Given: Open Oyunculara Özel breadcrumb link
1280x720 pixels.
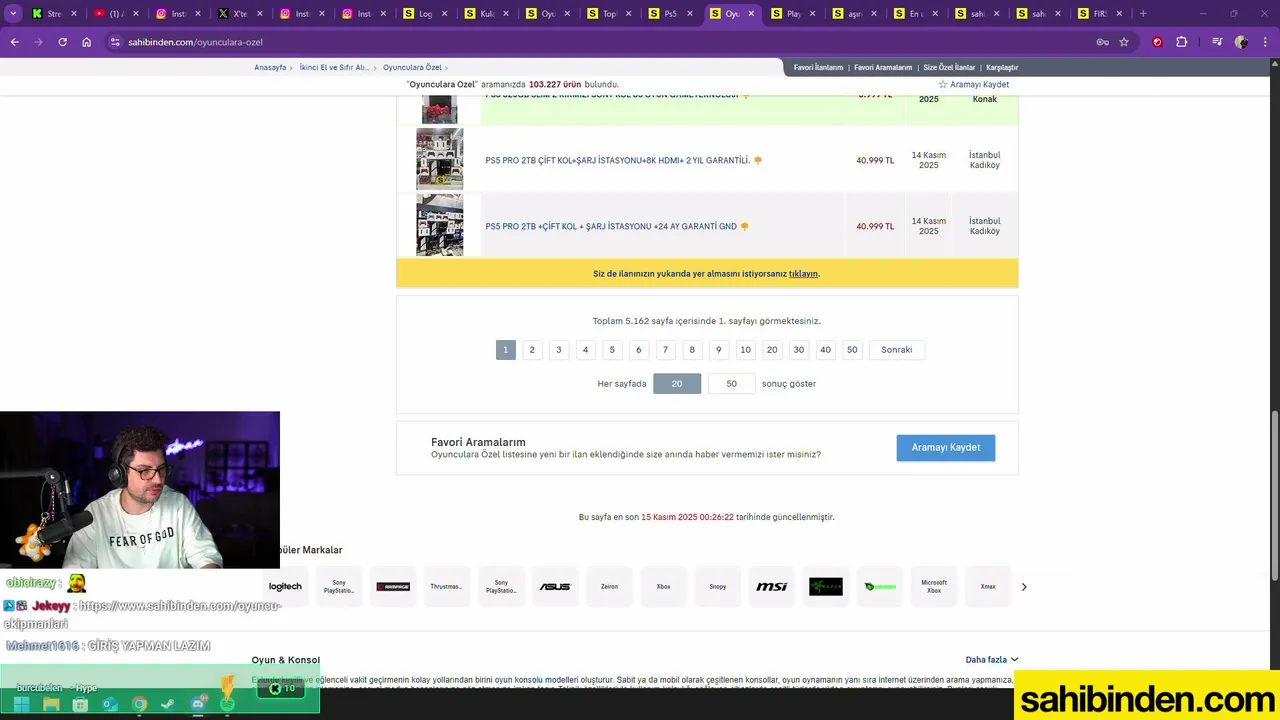Looking at the screenshot, I should tap(412, 68).
